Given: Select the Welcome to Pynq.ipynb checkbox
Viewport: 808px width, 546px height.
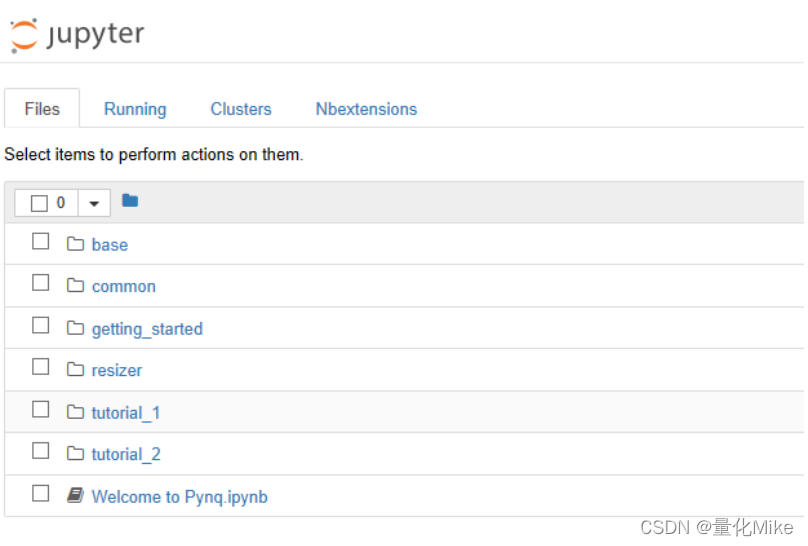Looking at the screenshot, I should click(41, 494).
